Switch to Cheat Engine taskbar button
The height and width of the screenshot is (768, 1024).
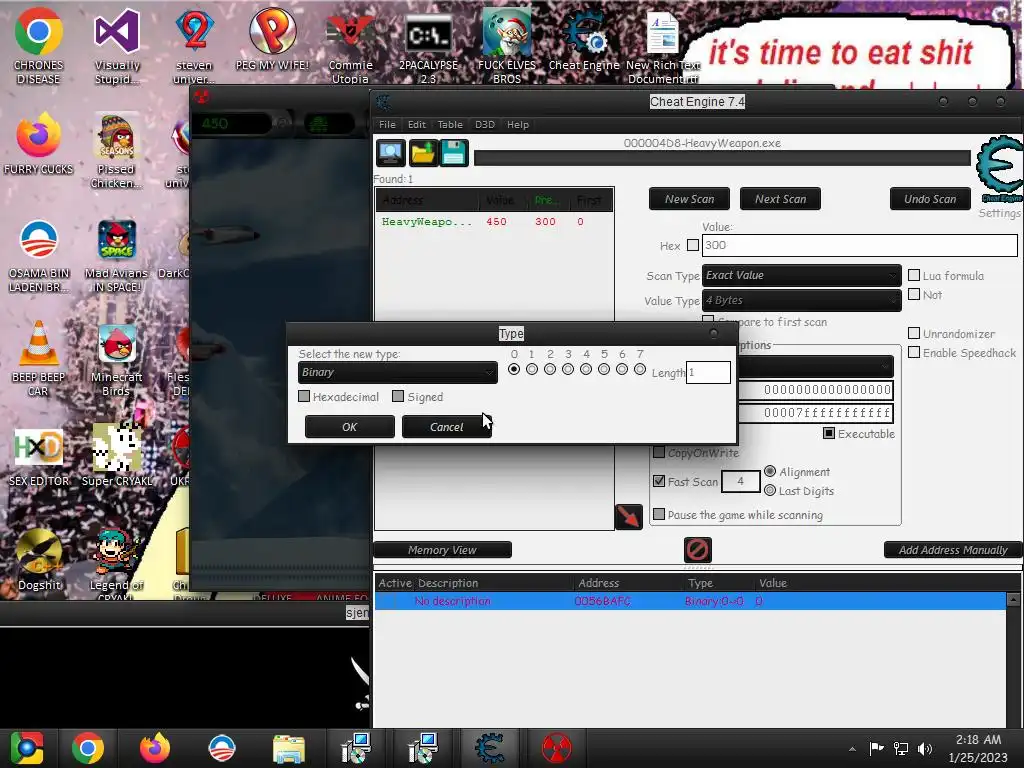point(490,748)
